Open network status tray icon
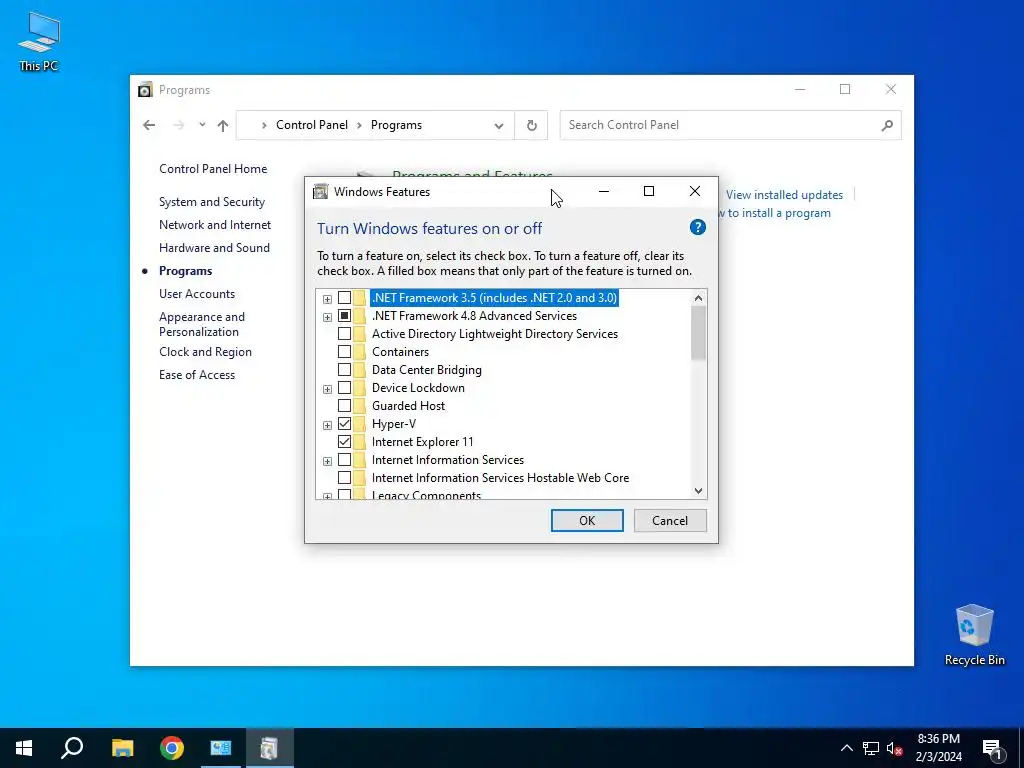Image resolution: width=1024 pixels, height=768 pixels. 871,748
